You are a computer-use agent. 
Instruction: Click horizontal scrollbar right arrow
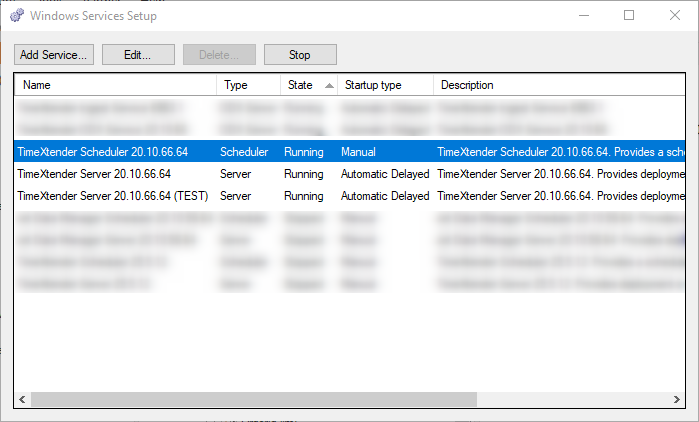coord(677,399)
